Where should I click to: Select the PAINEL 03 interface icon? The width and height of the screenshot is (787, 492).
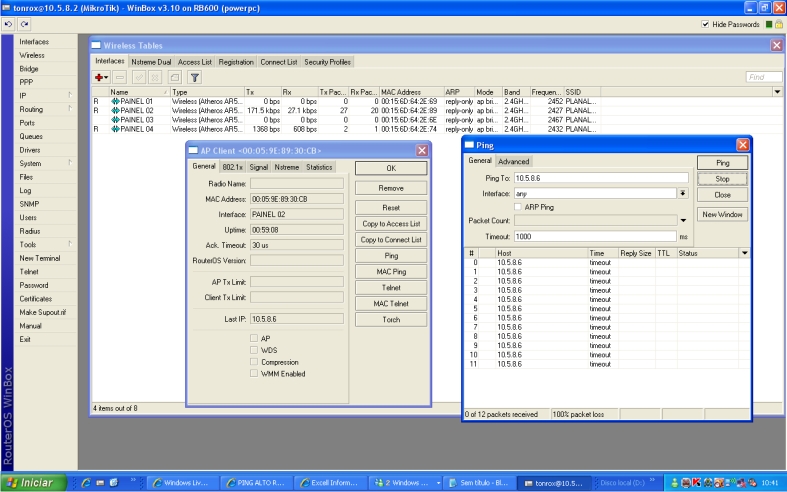click(115, 120)
